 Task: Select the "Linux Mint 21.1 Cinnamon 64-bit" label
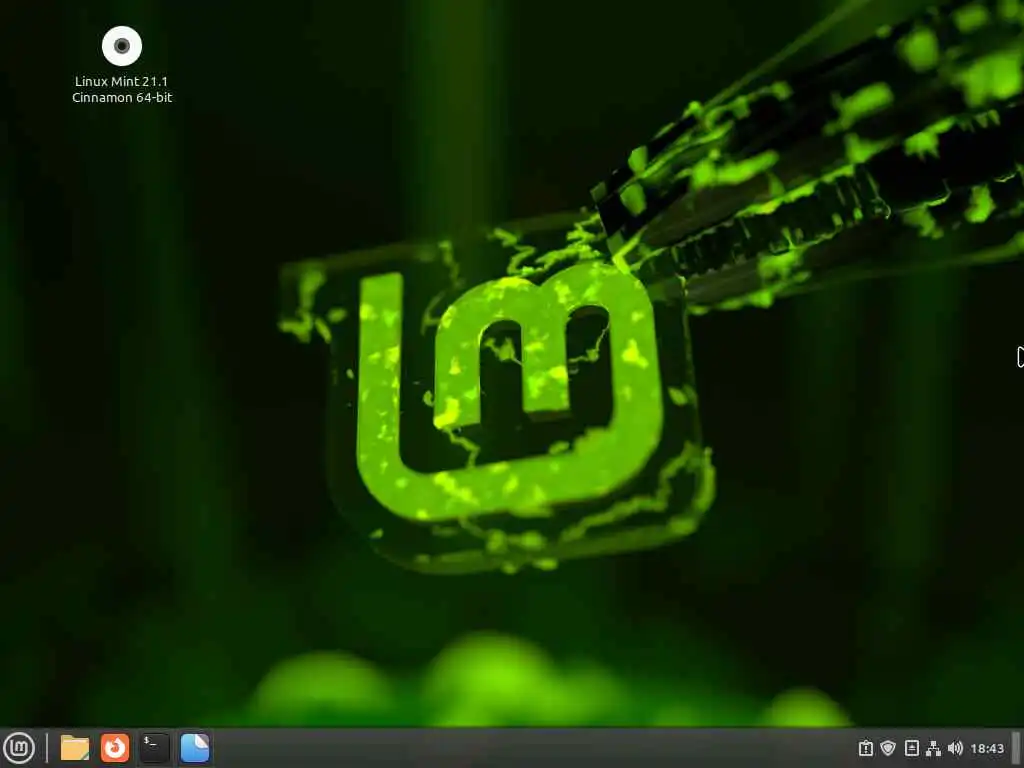click(122, 89)
